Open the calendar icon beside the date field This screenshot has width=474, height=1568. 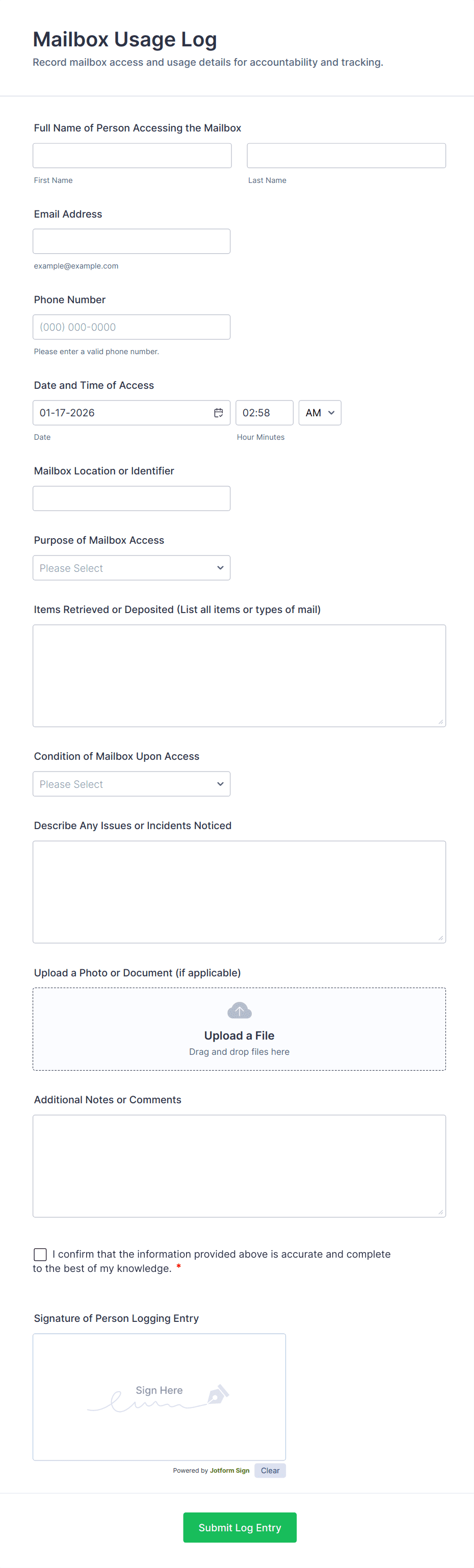pyautogui.click(x=219, y=413)
